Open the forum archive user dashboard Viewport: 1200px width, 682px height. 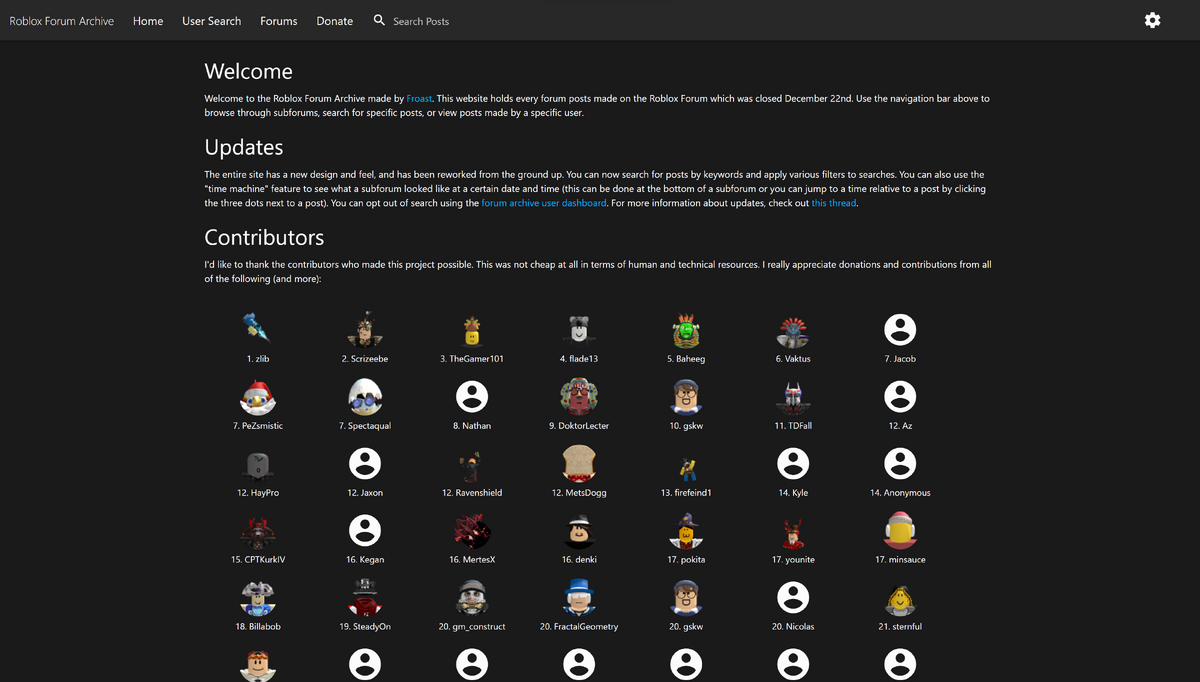pos(543,202)
